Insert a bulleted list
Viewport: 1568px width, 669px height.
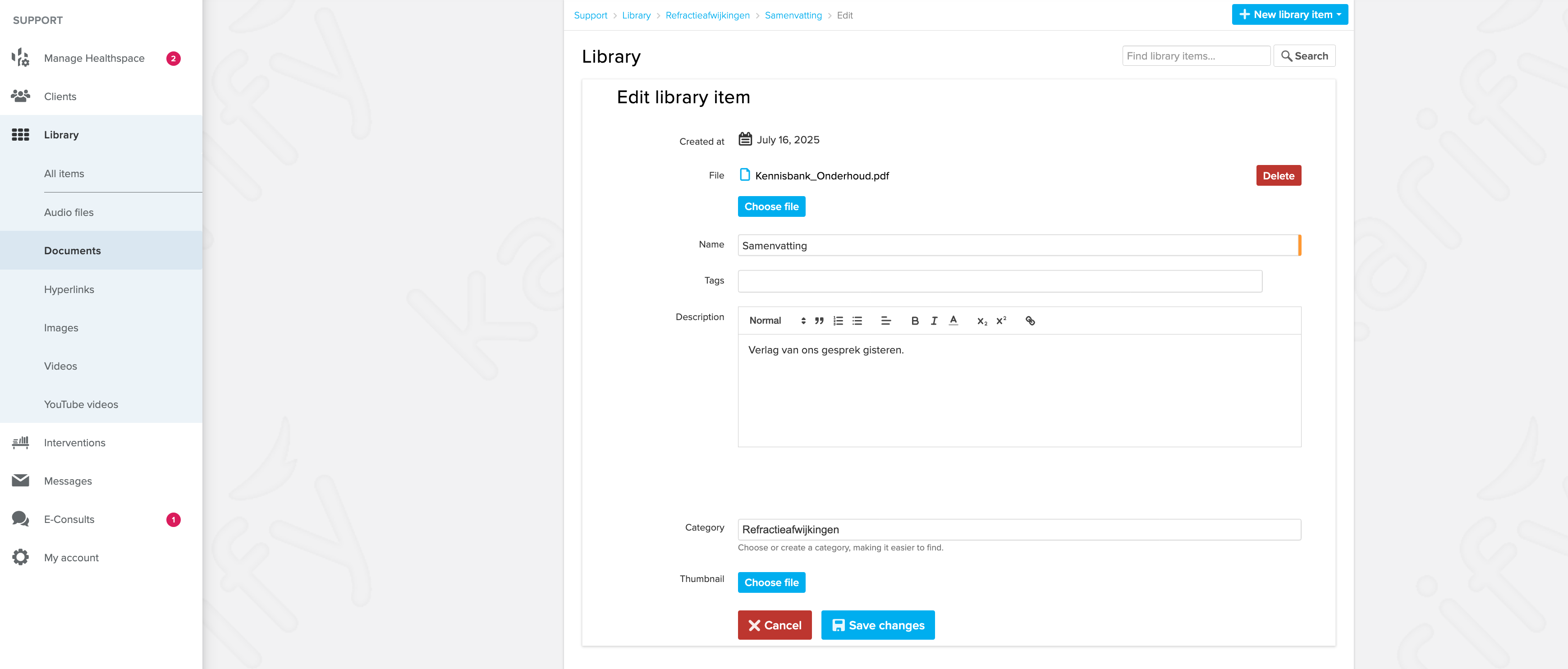[x=857, y=321]
